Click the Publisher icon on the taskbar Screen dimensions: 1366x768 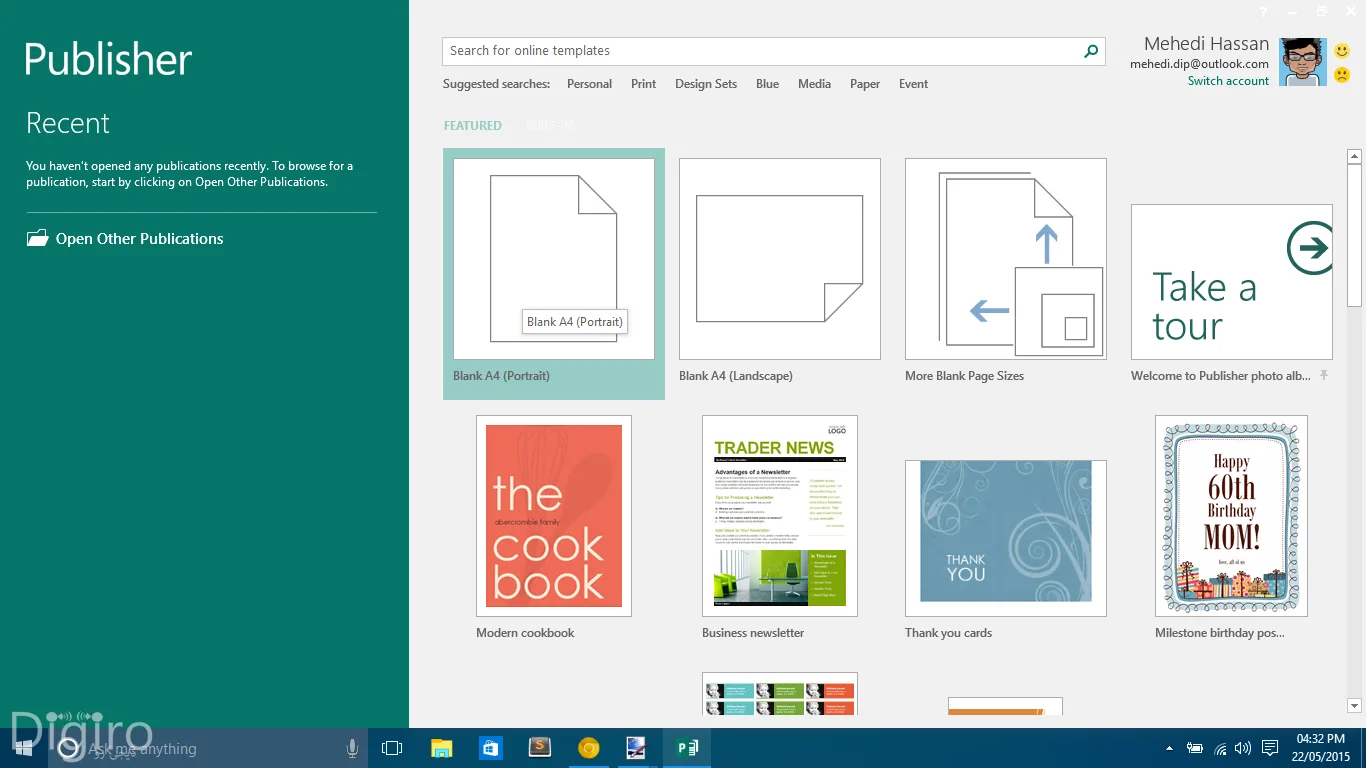tap(687, 748)
